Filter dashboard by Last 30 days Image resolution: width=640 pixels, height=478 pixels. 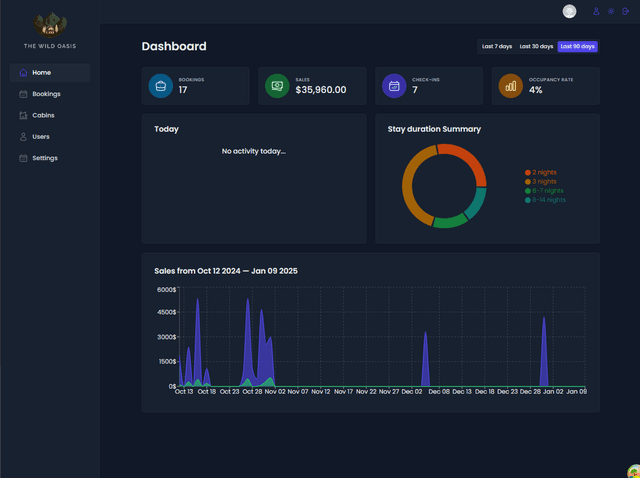click(536, 47)
